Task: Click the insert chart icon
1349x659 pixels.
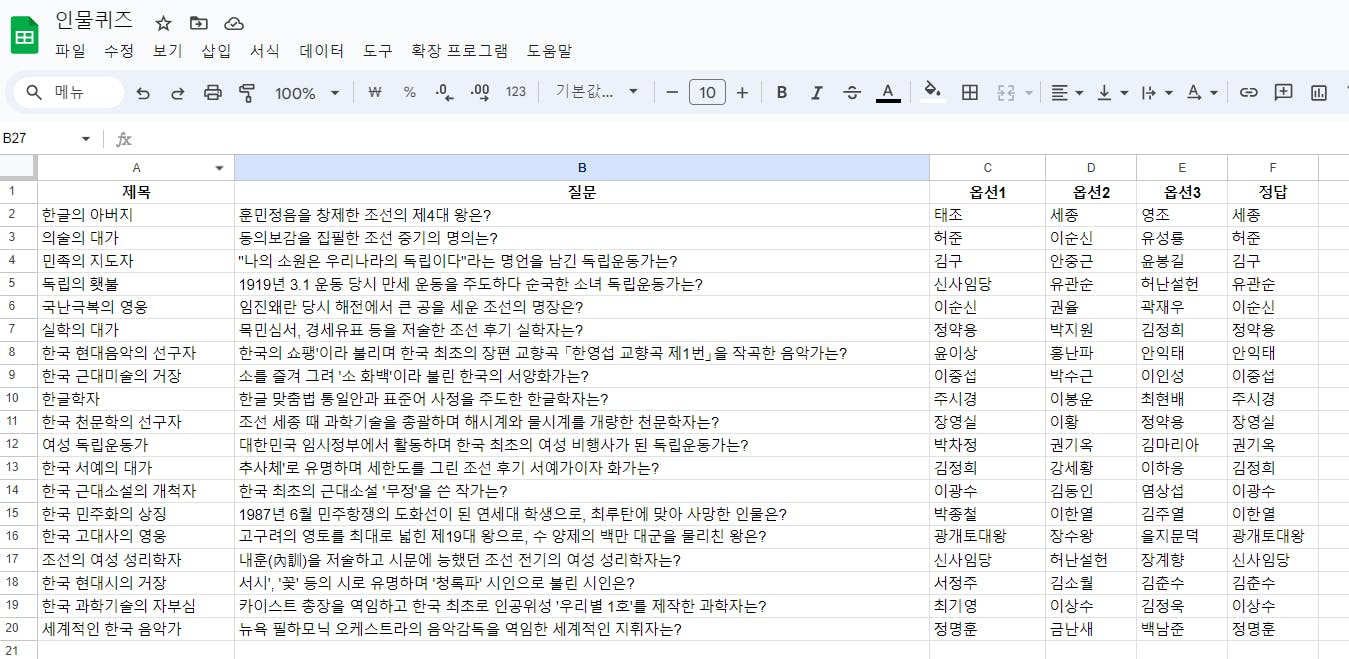Action: [1320, 93]
